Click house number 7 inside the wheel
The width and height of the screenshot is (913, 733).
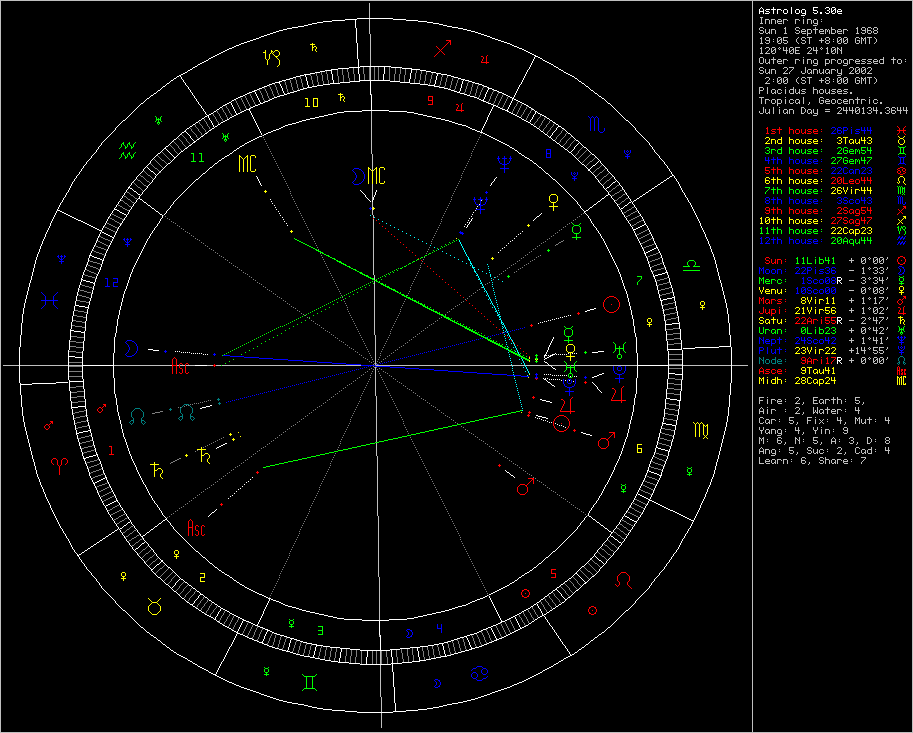639,279
